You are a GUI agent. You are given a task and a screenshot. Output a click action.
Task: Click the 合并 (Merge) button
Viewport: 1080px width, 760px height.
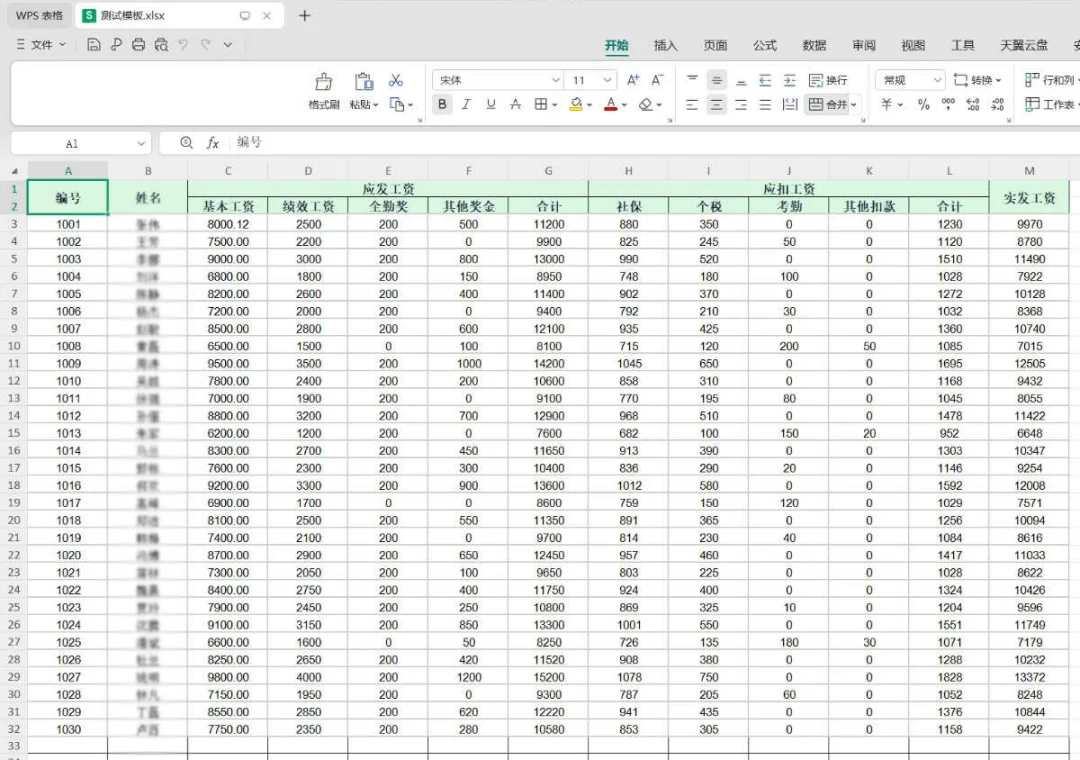(828, 105)
